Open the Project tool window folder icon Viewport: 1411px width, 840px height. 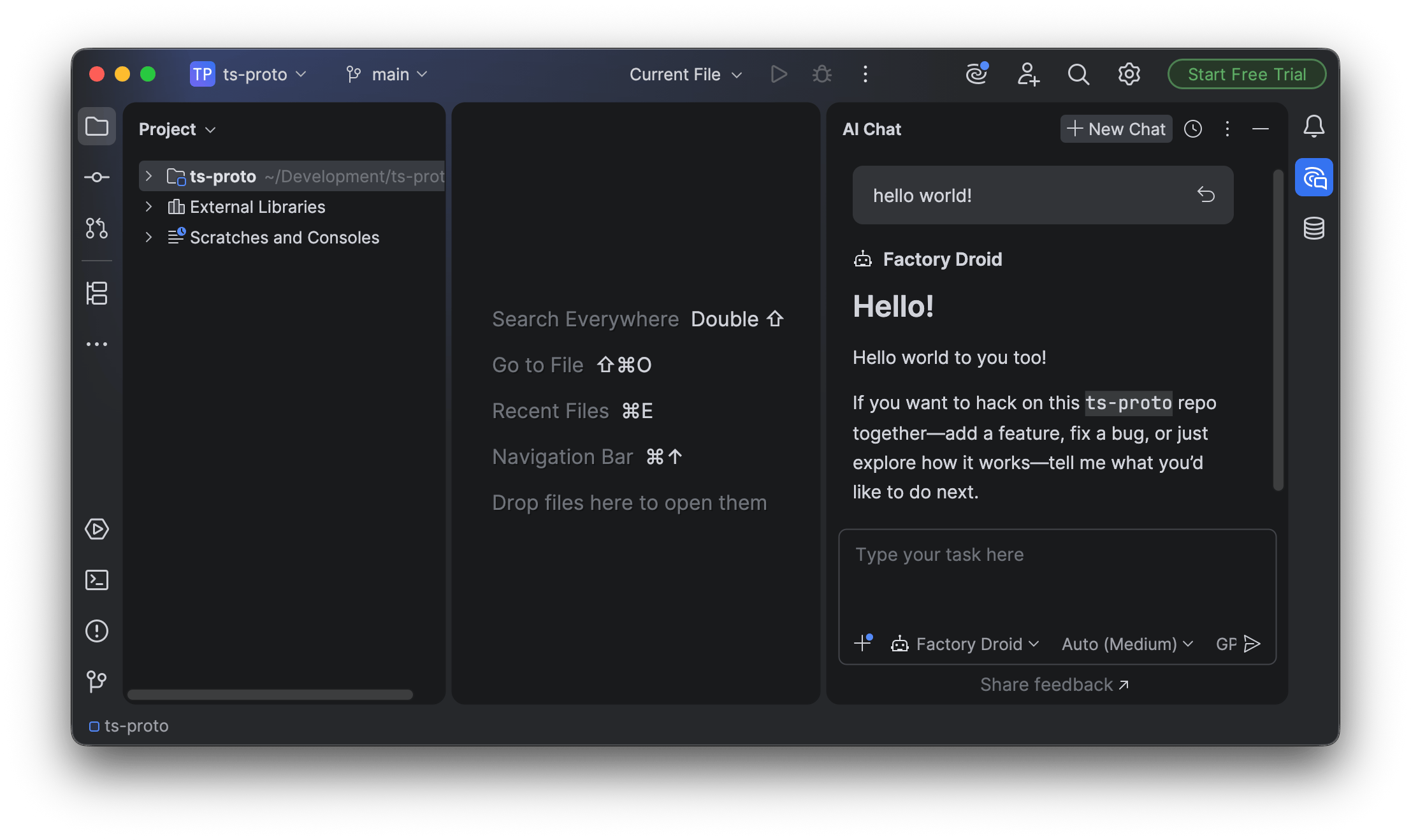97,127
